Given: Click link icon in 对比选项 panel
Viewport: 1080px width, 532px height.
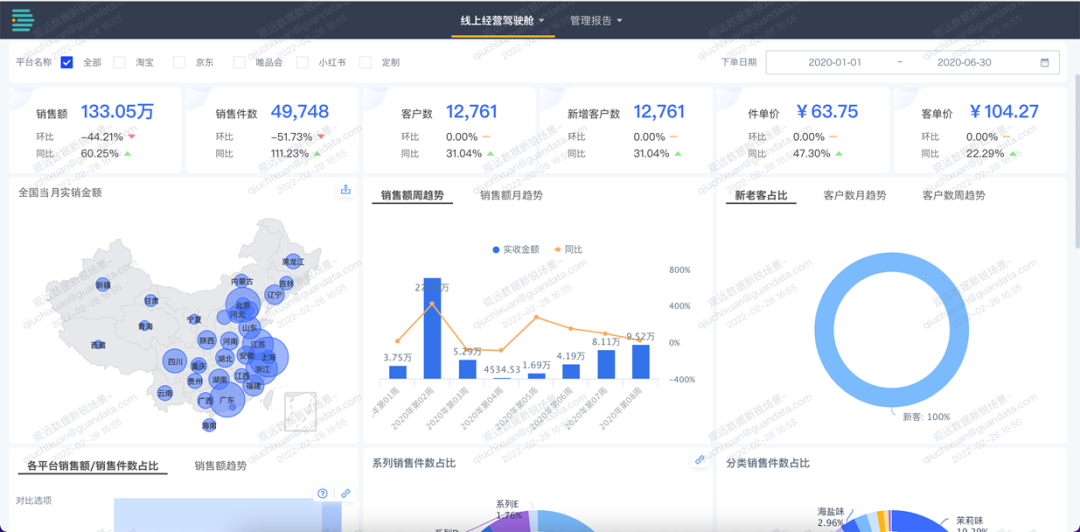Looking at the screenshot, I should point(346,493).
